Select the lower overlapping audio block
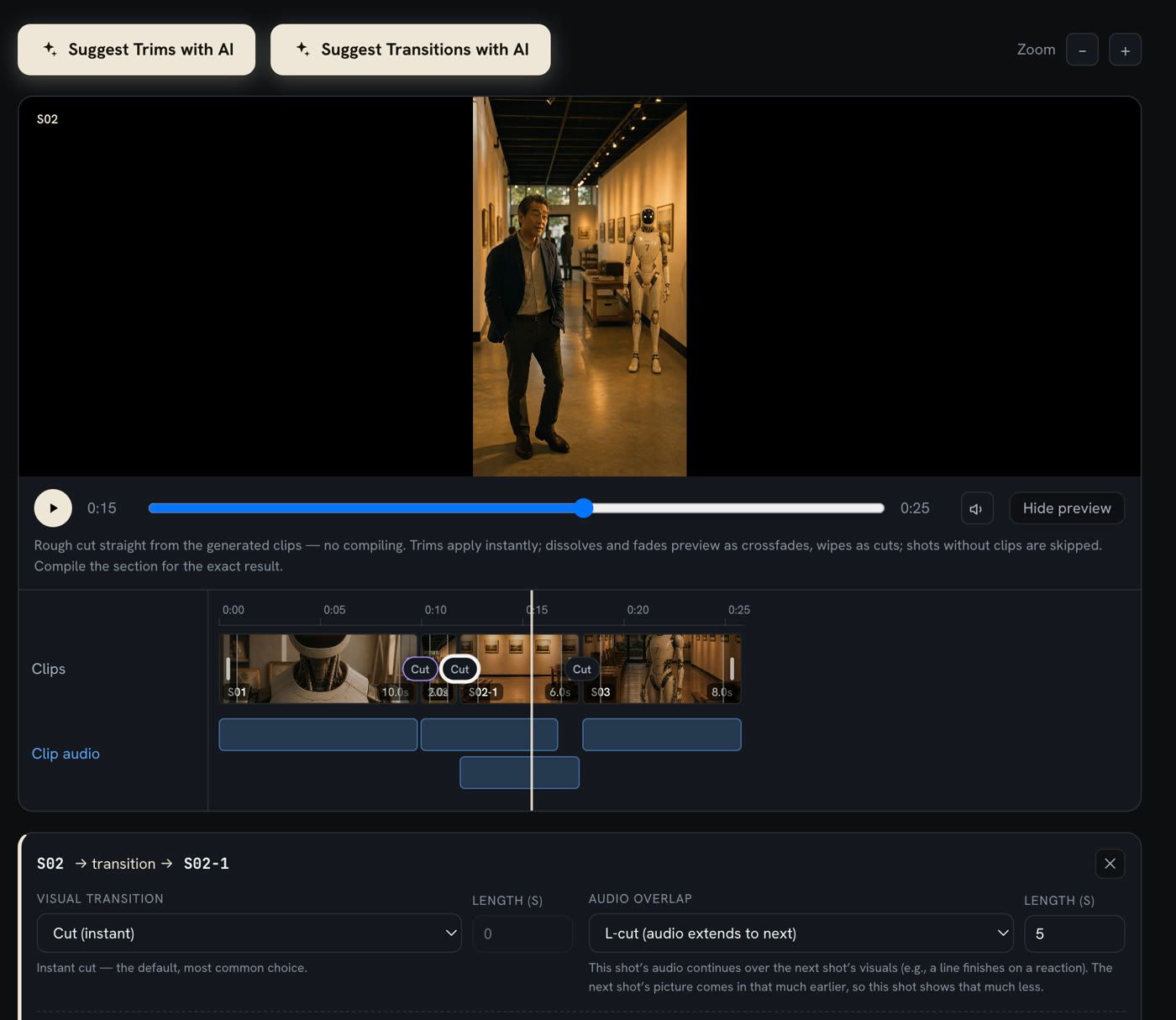 pyautogui.click(x=519, y=772)
